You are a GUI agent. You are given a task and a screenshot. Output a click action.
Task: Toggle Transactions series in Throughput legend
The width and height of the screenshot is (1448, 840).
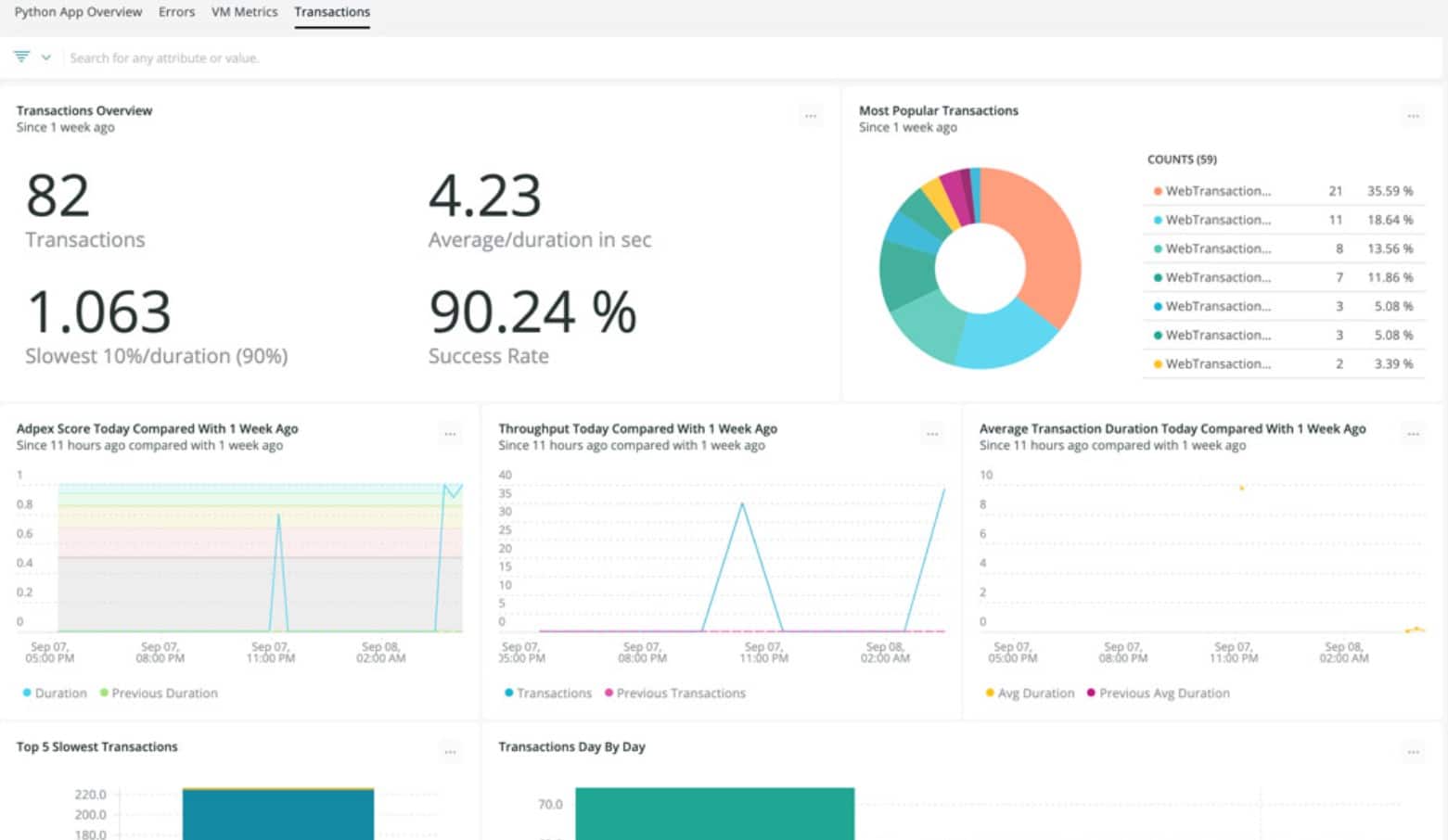coord(548,693)
